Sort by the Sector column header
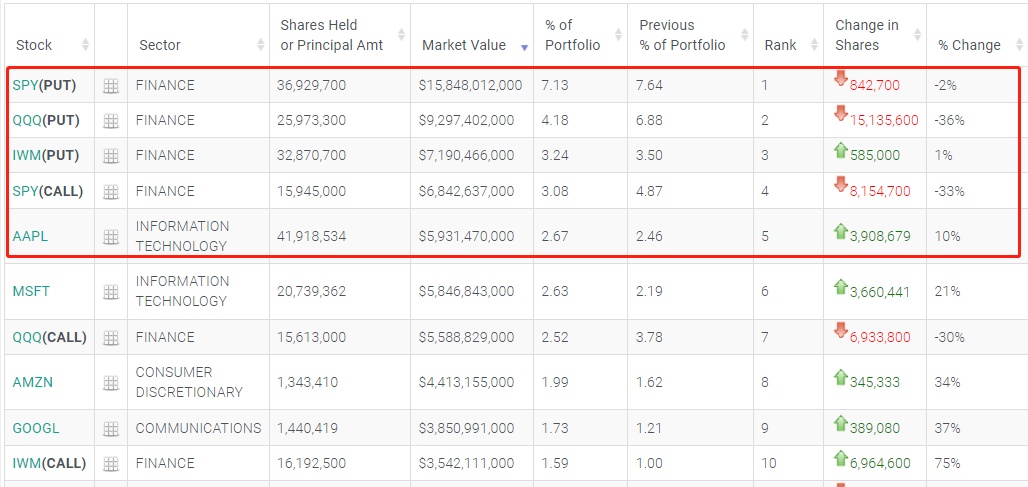Viewport: 1028px width, 487px height. pos(160,45)
